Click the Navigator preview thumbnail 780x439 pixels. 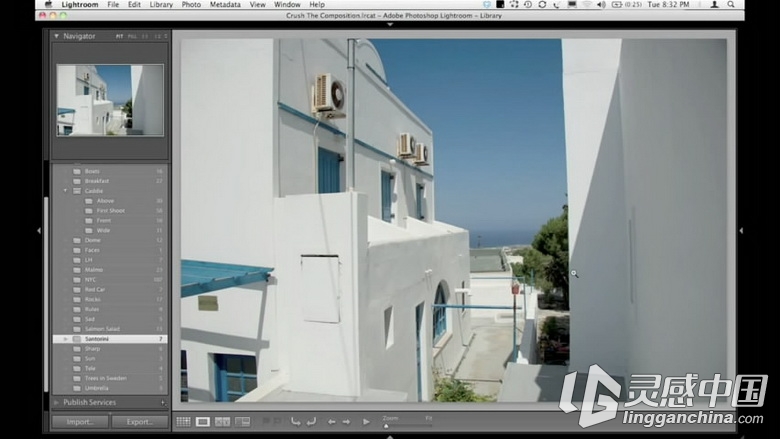pyautogui.click(x=110, y=100)
